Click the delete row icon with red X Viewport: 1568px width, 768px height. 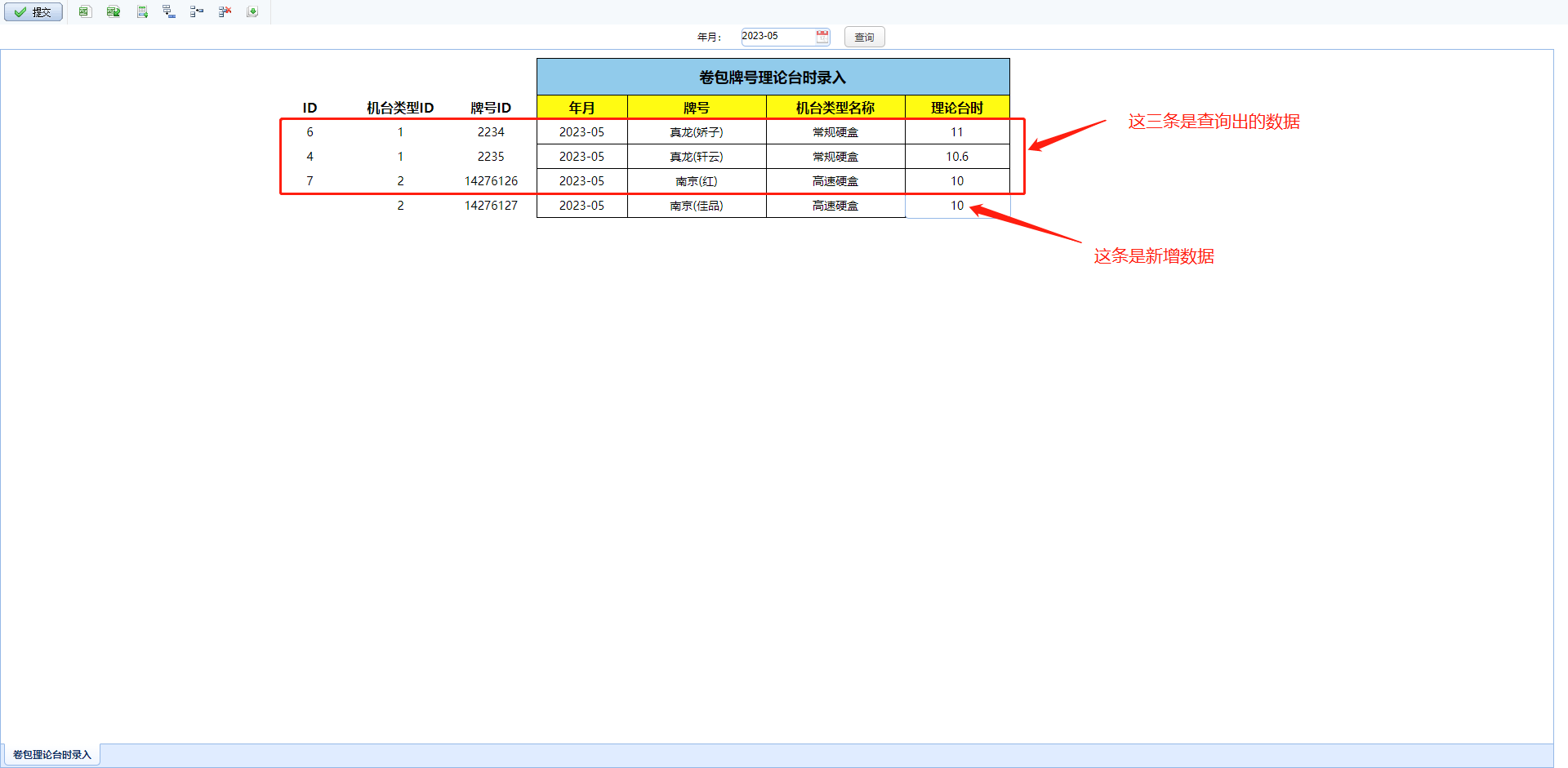point(225,11)
